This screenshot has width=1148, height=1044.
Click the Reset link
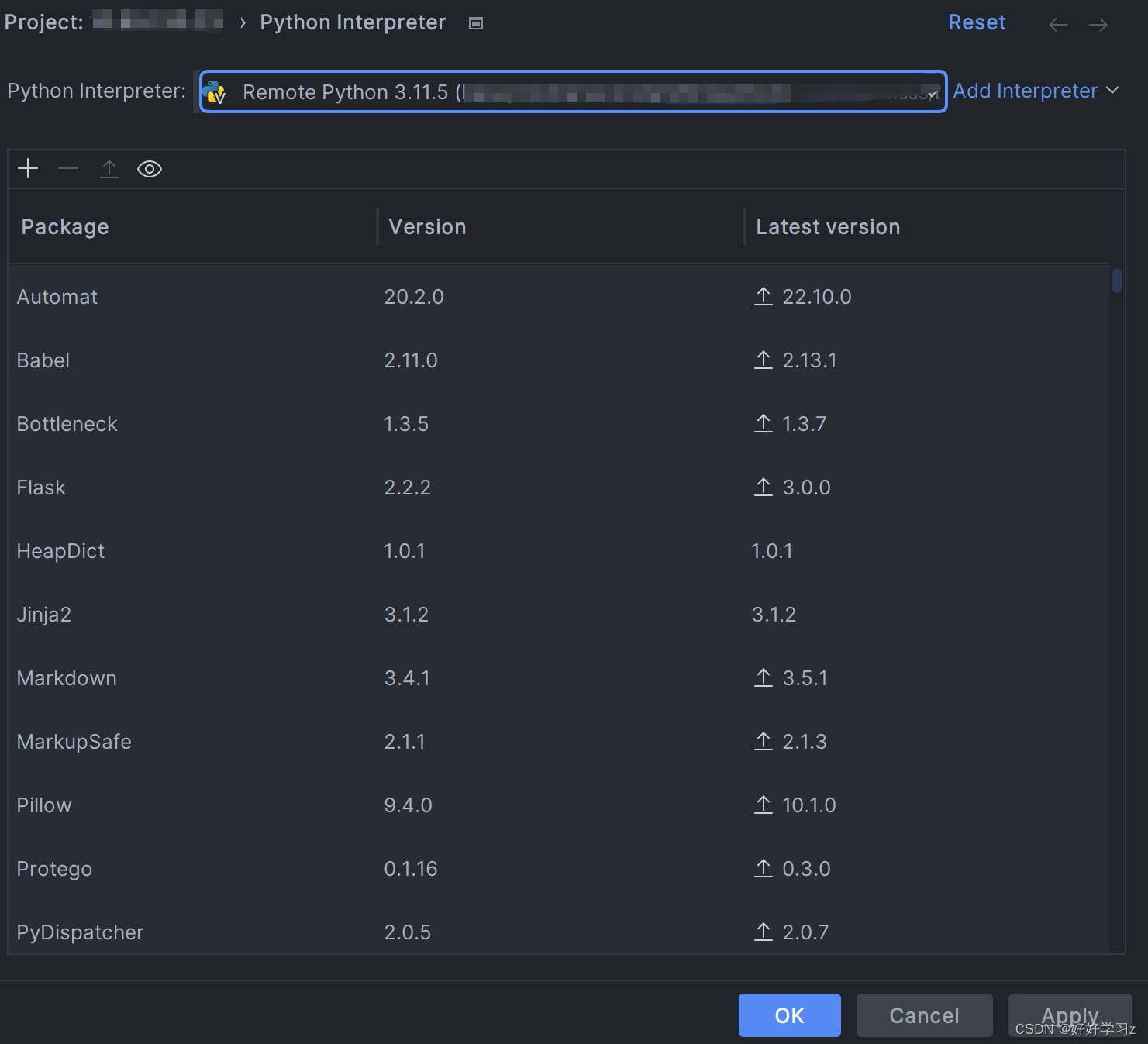(977, 22)
